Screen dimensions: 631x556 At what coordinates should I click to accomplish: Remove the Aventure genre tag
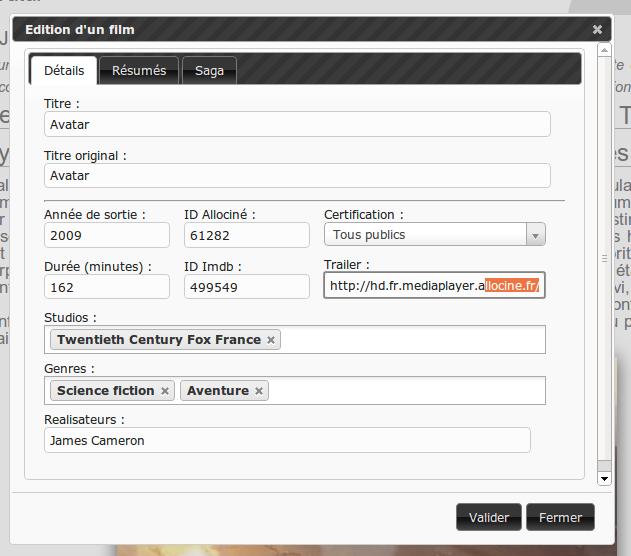click(x=259, y=391)
